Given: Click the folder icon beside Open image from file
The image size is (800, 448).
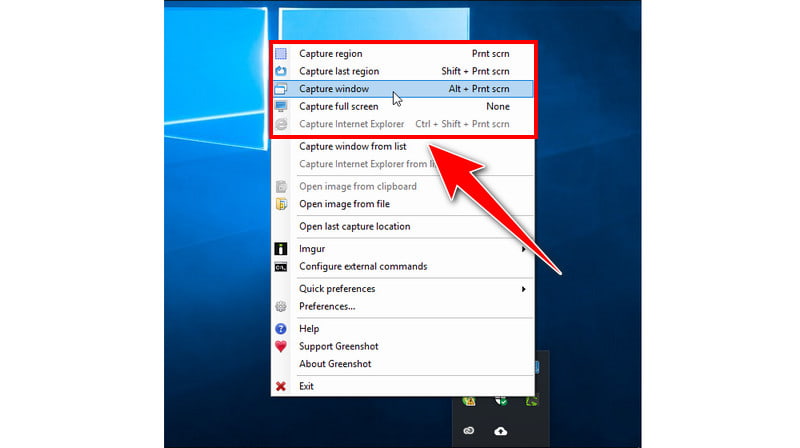Looking at the screenshot, I should tap(281, 204).
